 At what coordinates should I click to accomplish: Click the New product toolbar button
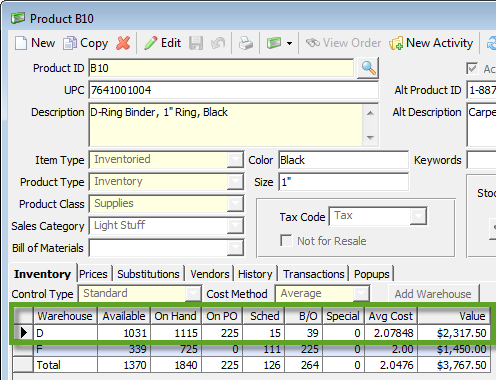(x=35, y=43)
